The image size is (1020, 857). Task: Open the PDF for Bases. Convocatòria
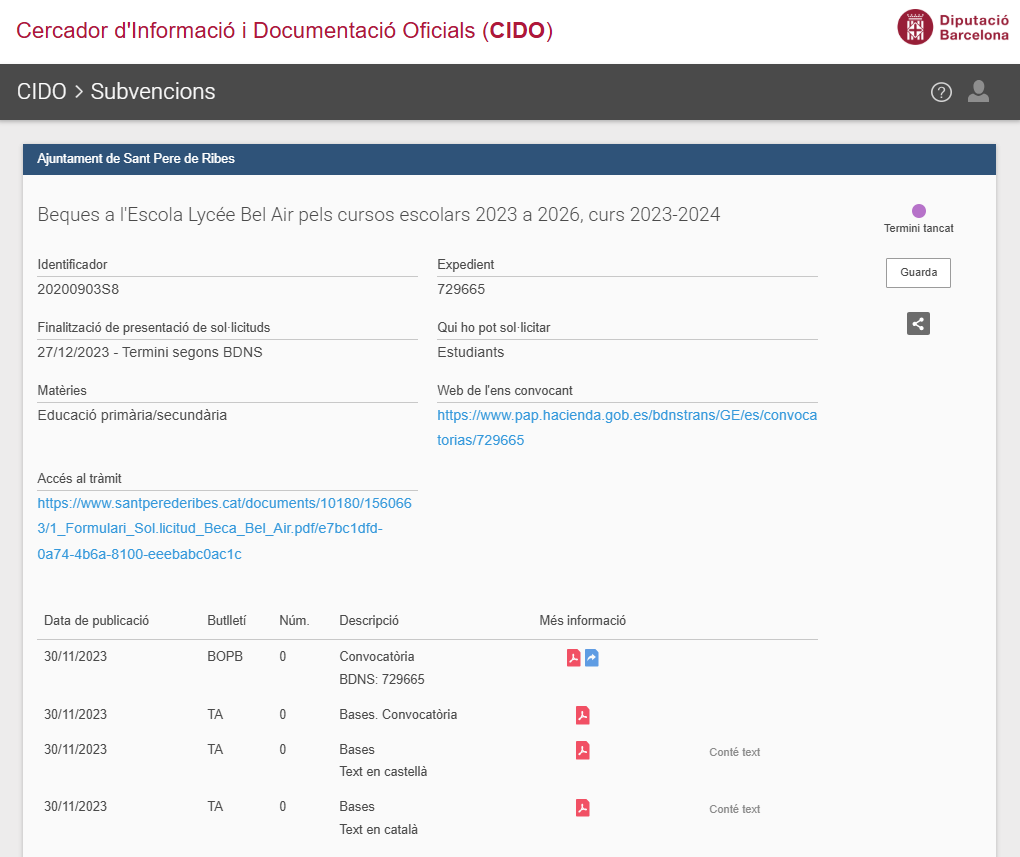(x=582, y=715)
